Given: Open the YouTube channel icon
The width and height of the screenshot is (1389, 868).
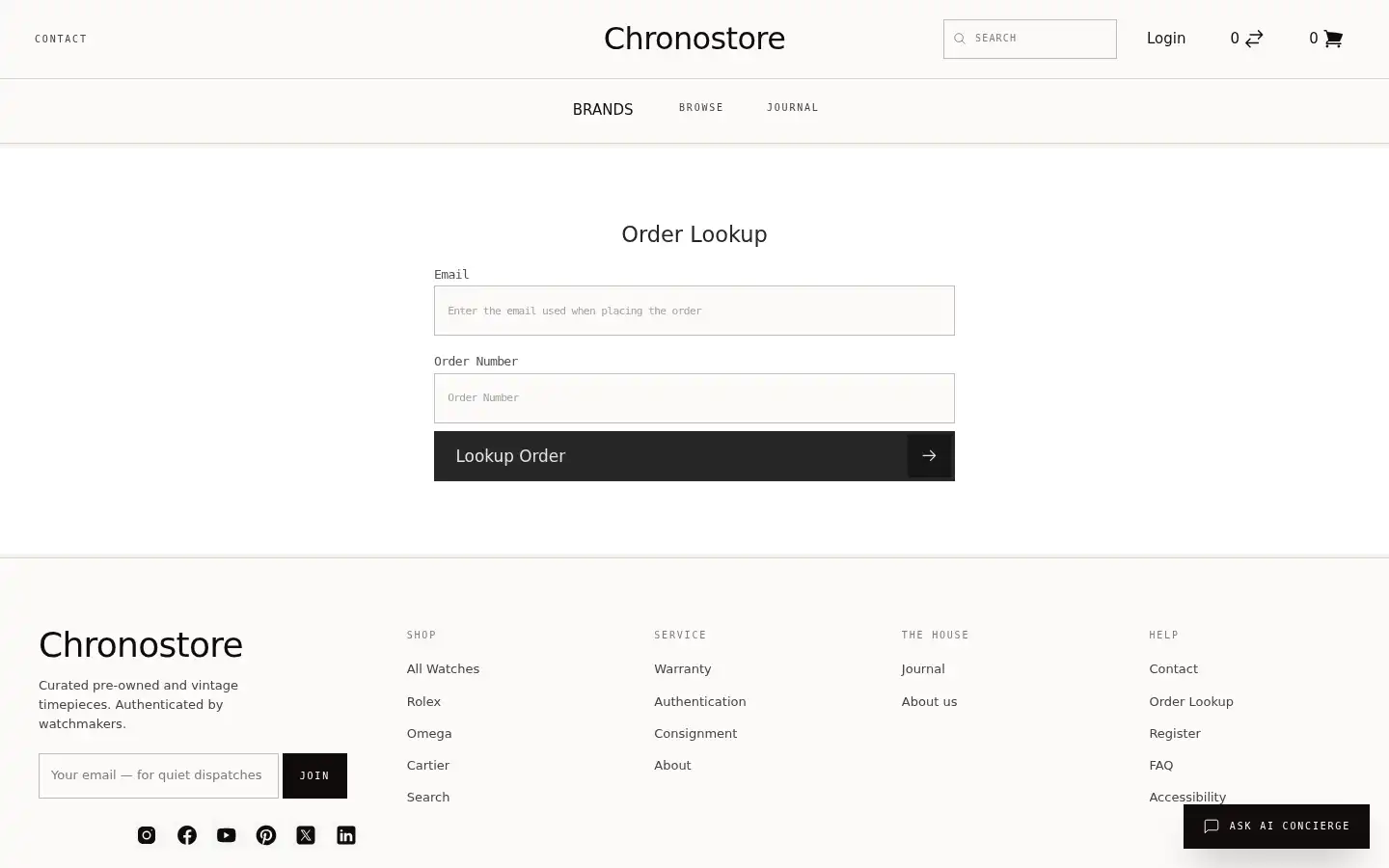Looking at the screenshot, I should [227, 835].
